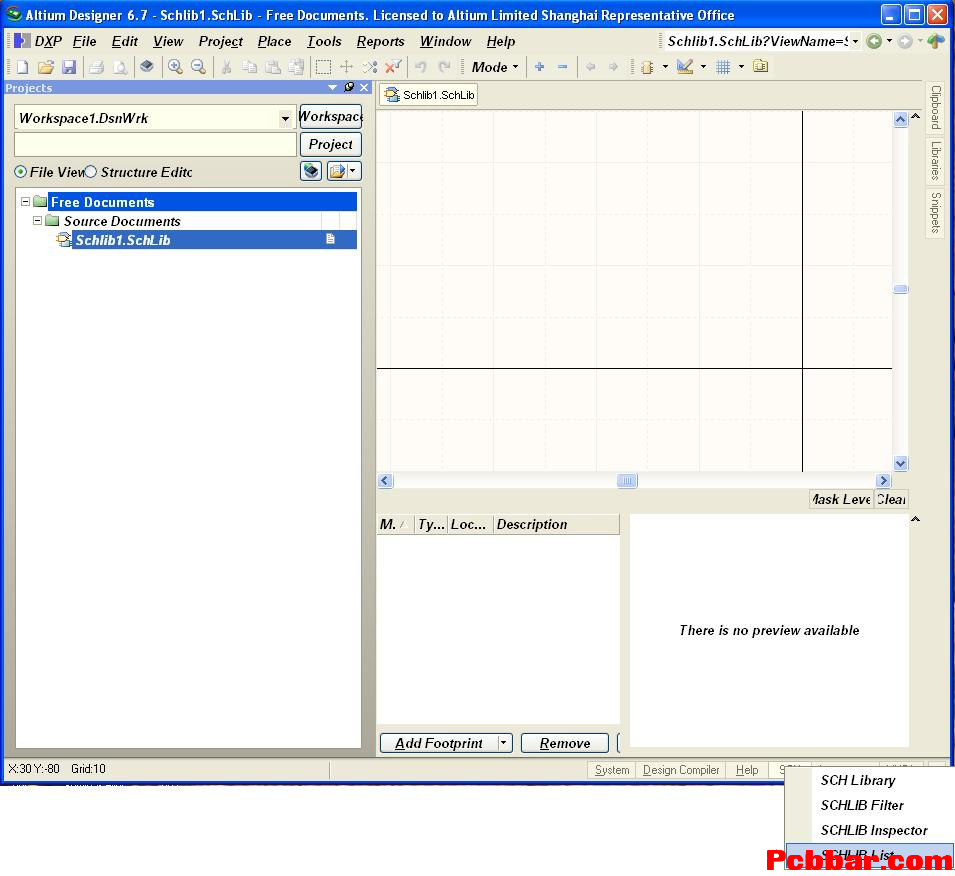Click the drawing tools pencil icon
The height and width of the screenshot is (876, 955).
pyautogui.click(x=685, y=67)
